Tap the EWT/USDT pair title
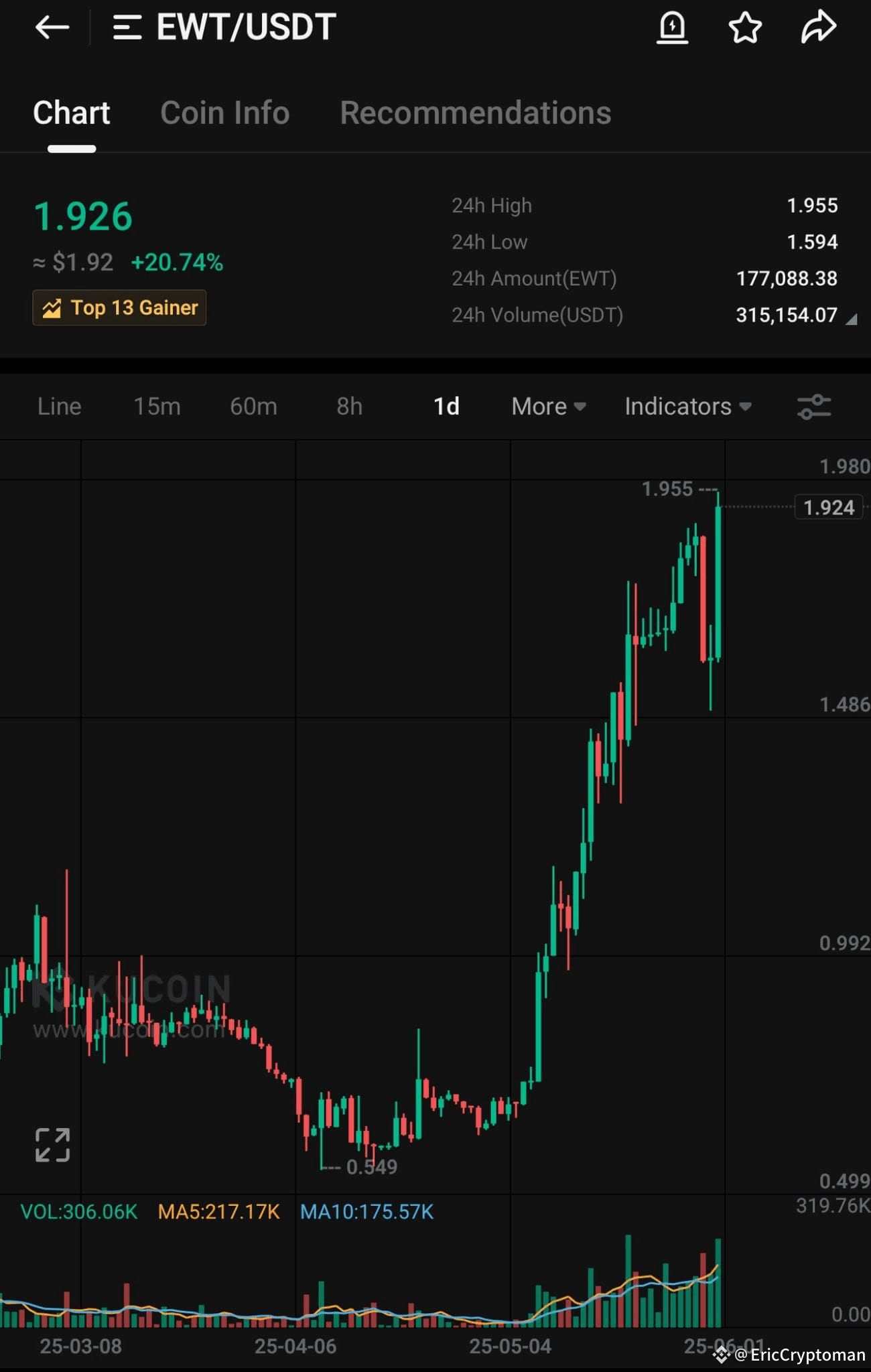The height and width of the screenshot is (1372, 871). 246,27
